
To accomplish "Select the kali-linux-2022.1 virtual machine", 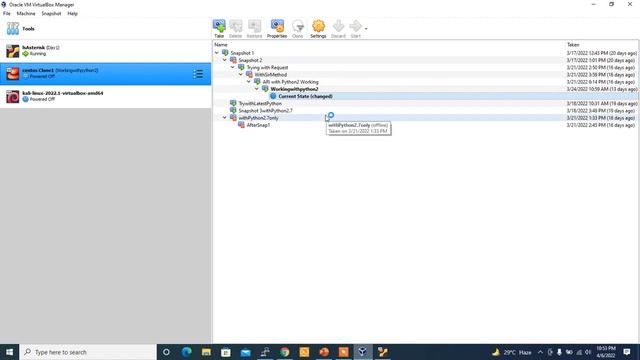I will [x=105, y=96].
